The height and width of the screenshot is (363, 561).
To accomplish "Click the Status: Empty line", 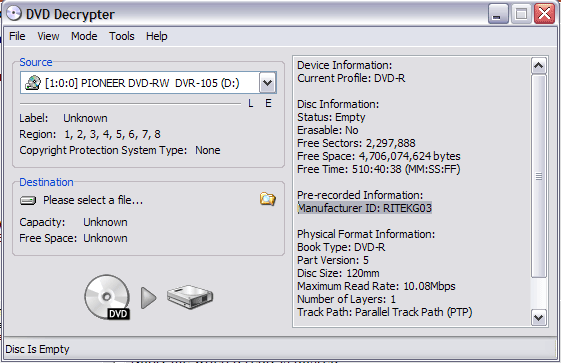I will coord(331,117).
